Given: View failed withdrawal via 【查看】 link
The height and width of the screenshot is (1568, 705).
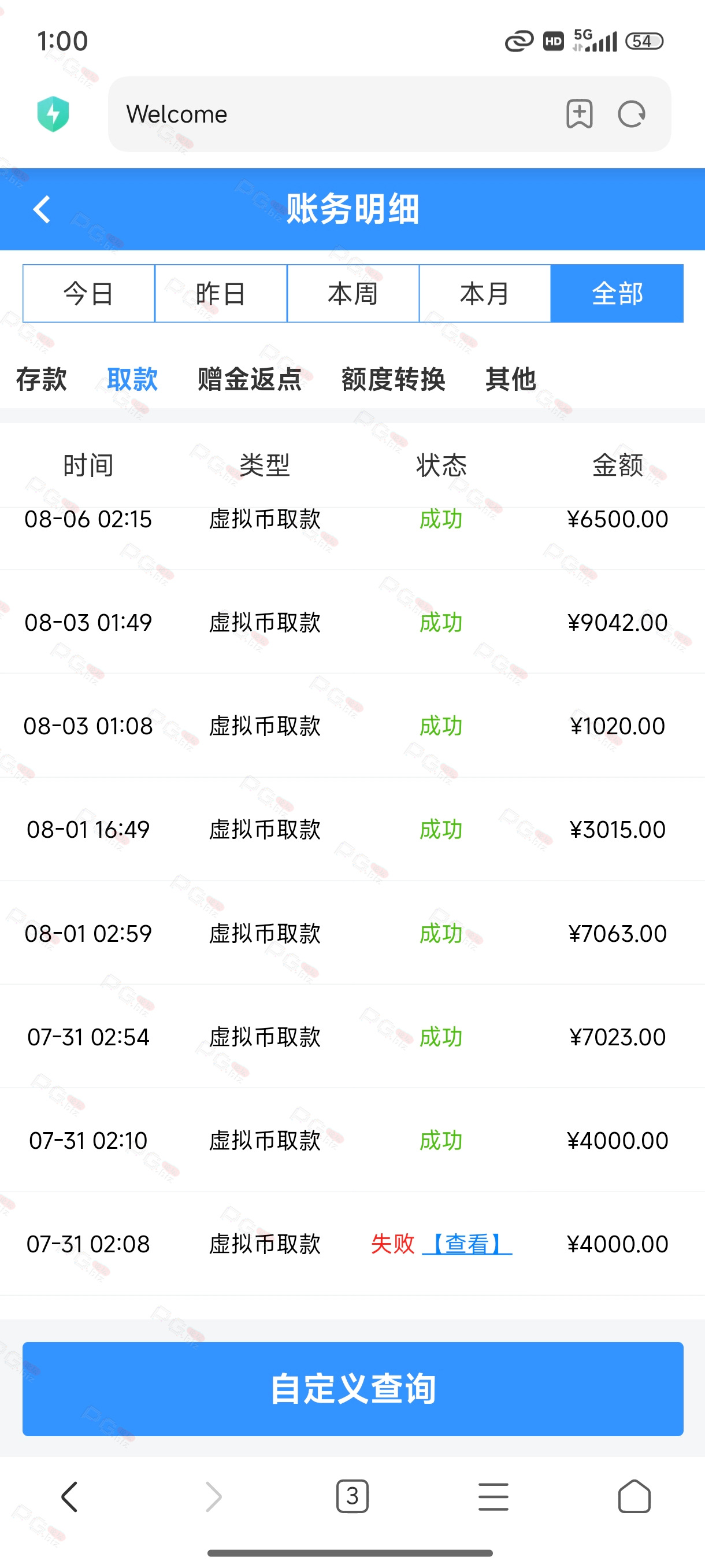Looking at the screenshot, I should point(467,1244).
